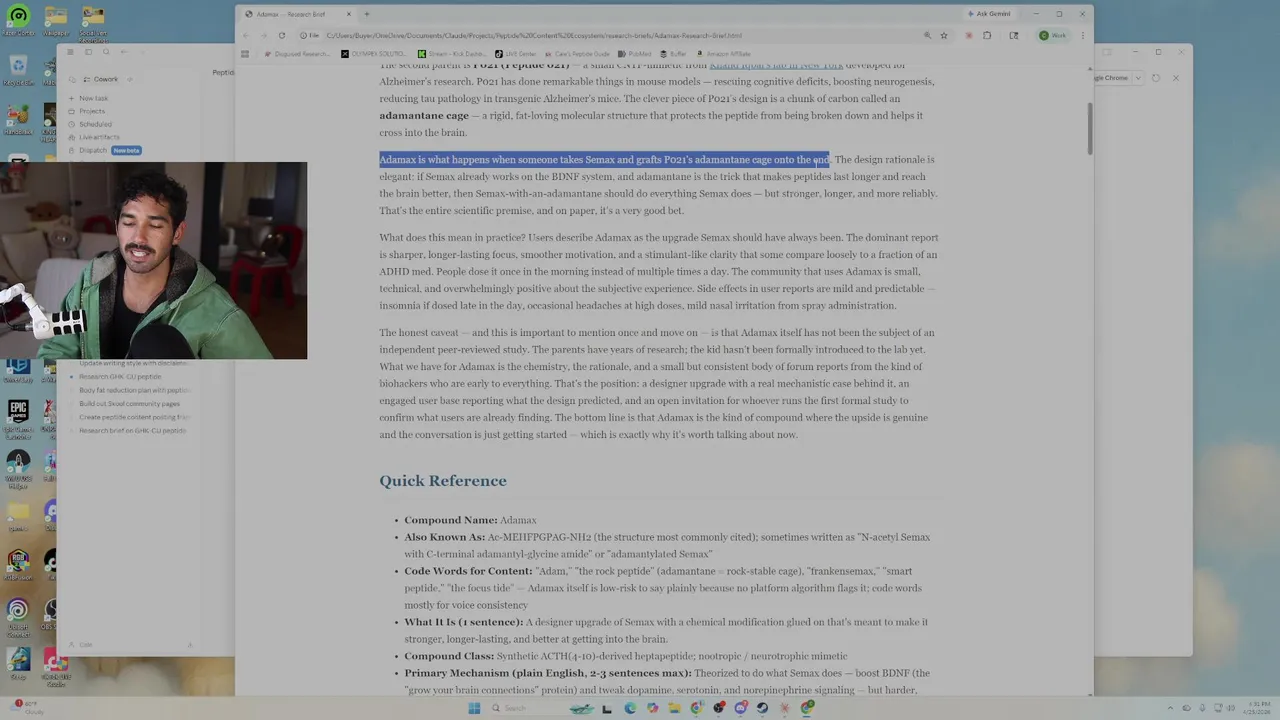This screenshot has width=1280, height=720.
Task: Click the Windows Start button
Action: (473, 708)
